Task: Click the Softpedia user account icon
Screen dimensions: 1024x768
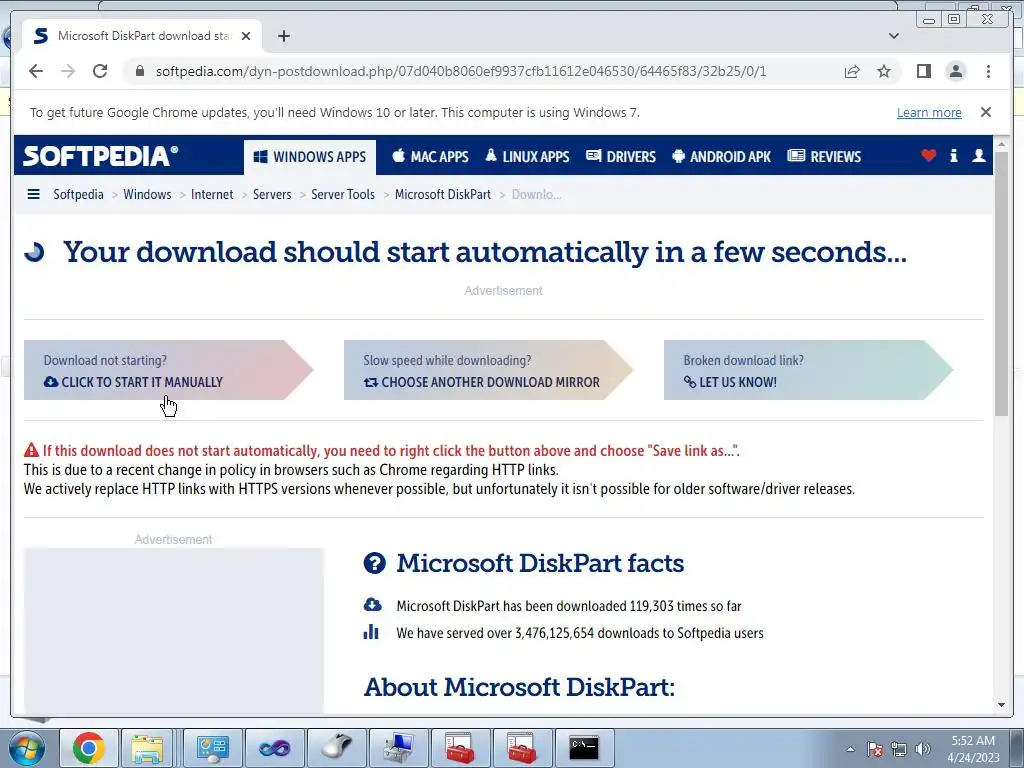Action: tap(978, 155)
